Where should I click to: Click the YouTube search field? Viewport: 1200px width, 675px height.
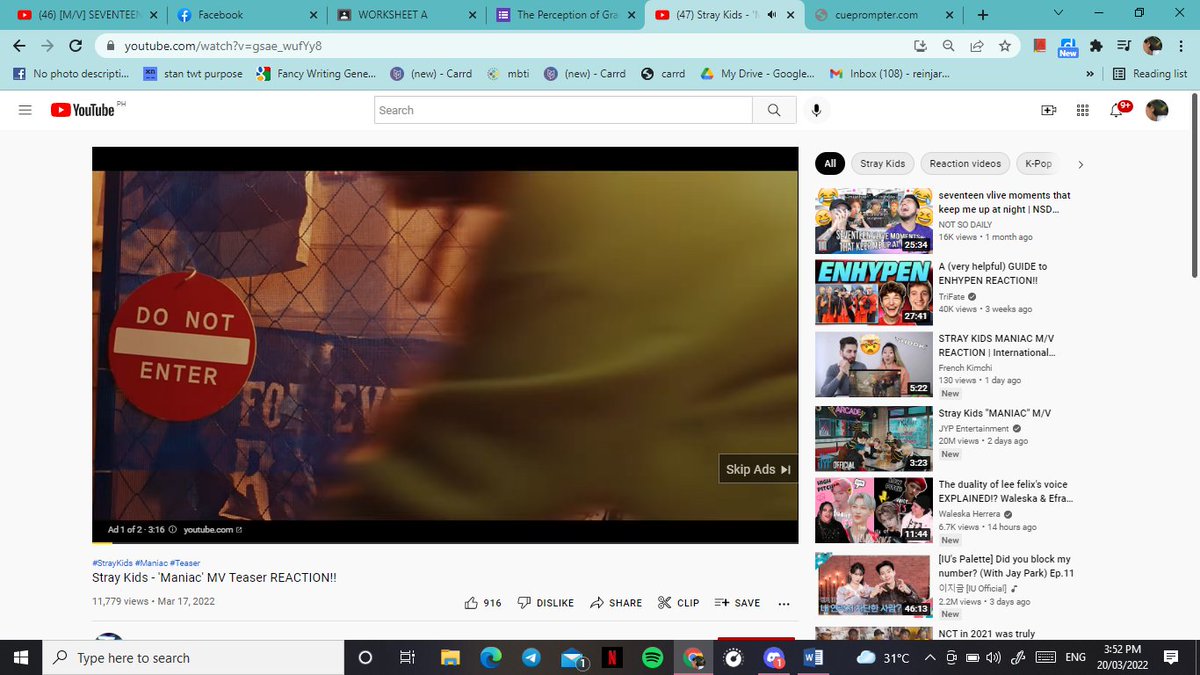(x=563, y=110)
